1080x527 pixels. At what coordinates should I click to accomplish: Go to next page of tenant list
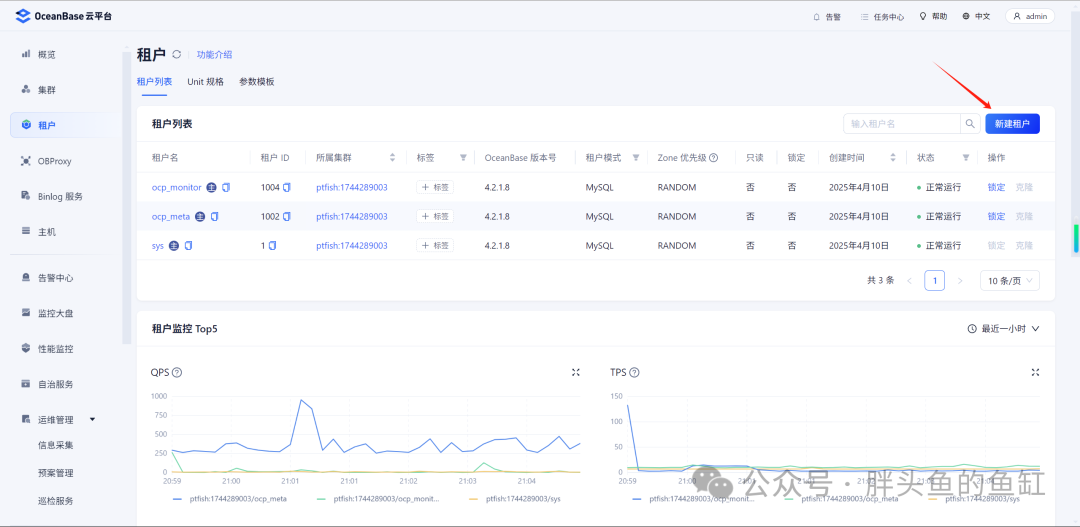pyautogui.click(x=961, y=280)
